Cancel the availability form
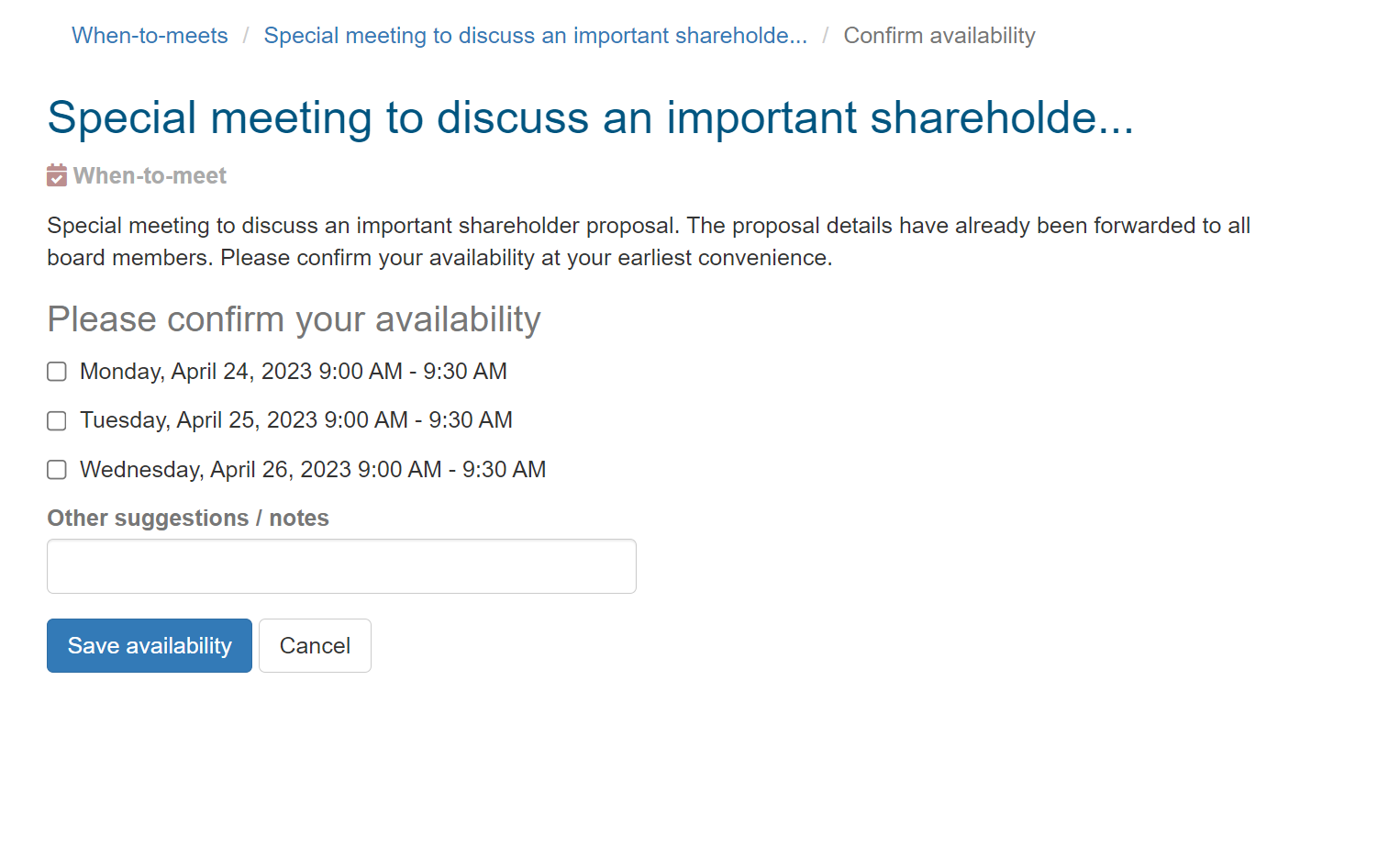Screen dimensions: 1400x848 (315, 646)
